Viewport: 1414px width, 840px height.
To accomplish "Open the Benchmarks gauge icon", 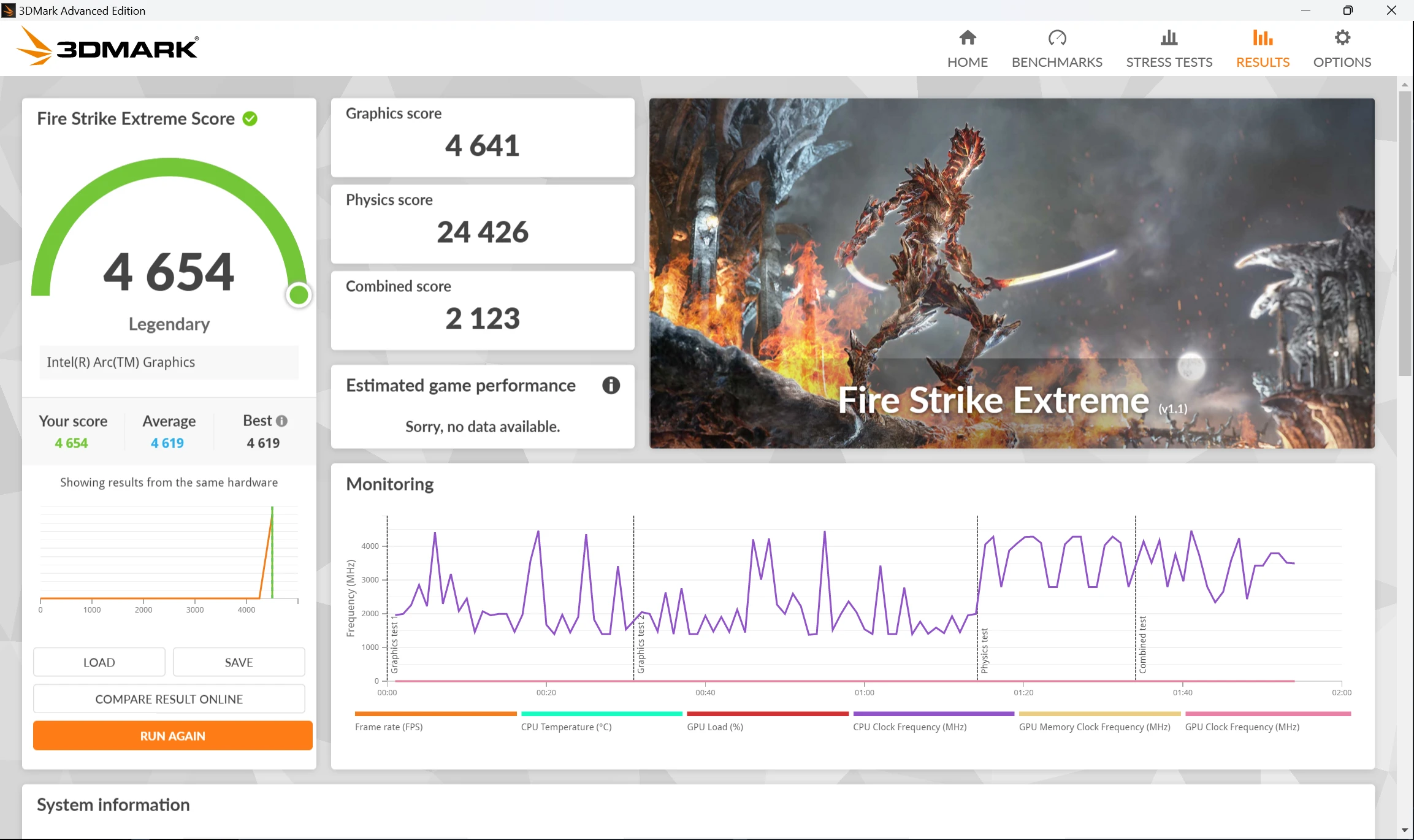I will (1057, 38).
